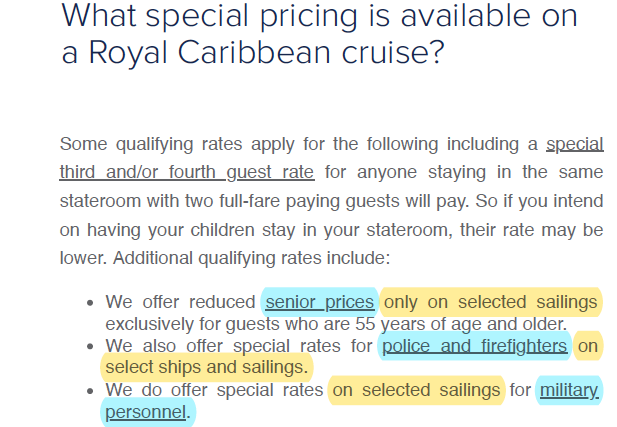This screenshot has height=427, width=617.
Task: Click highlighted "on selected sailings" before military
Action: point(416,390)
